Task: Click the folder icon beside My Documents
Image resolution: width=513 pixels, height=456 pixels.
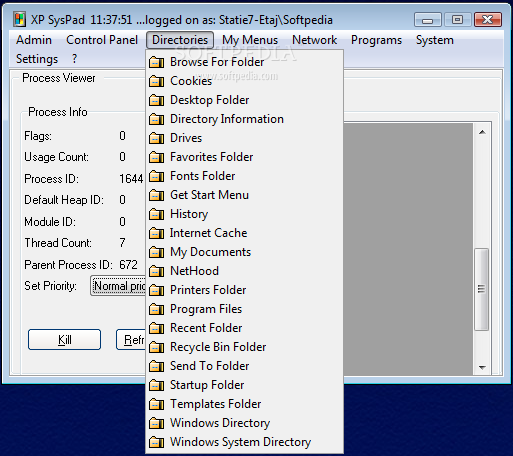Action: coord(156,252)
